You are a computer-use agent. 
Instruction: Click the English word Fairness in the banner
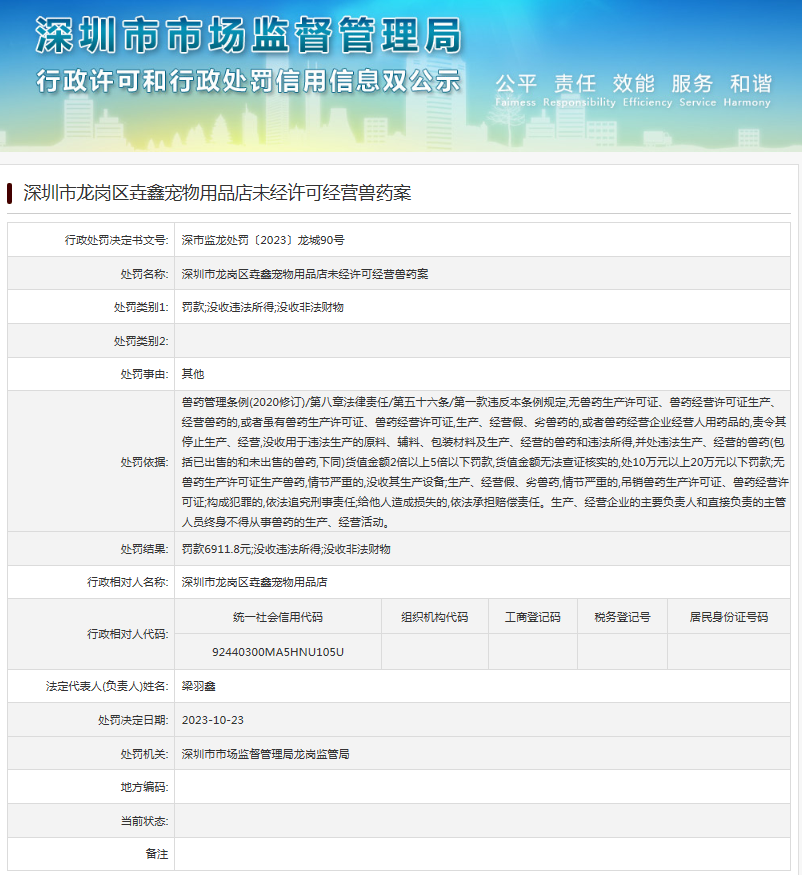tap(515, 102)
